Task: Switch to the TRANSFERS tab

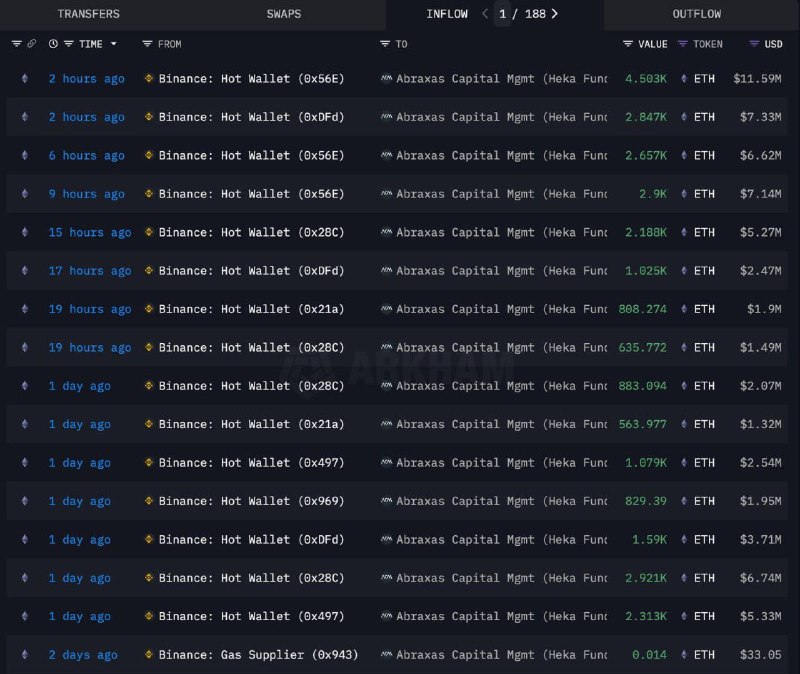Action: click(x=88, y=14)
